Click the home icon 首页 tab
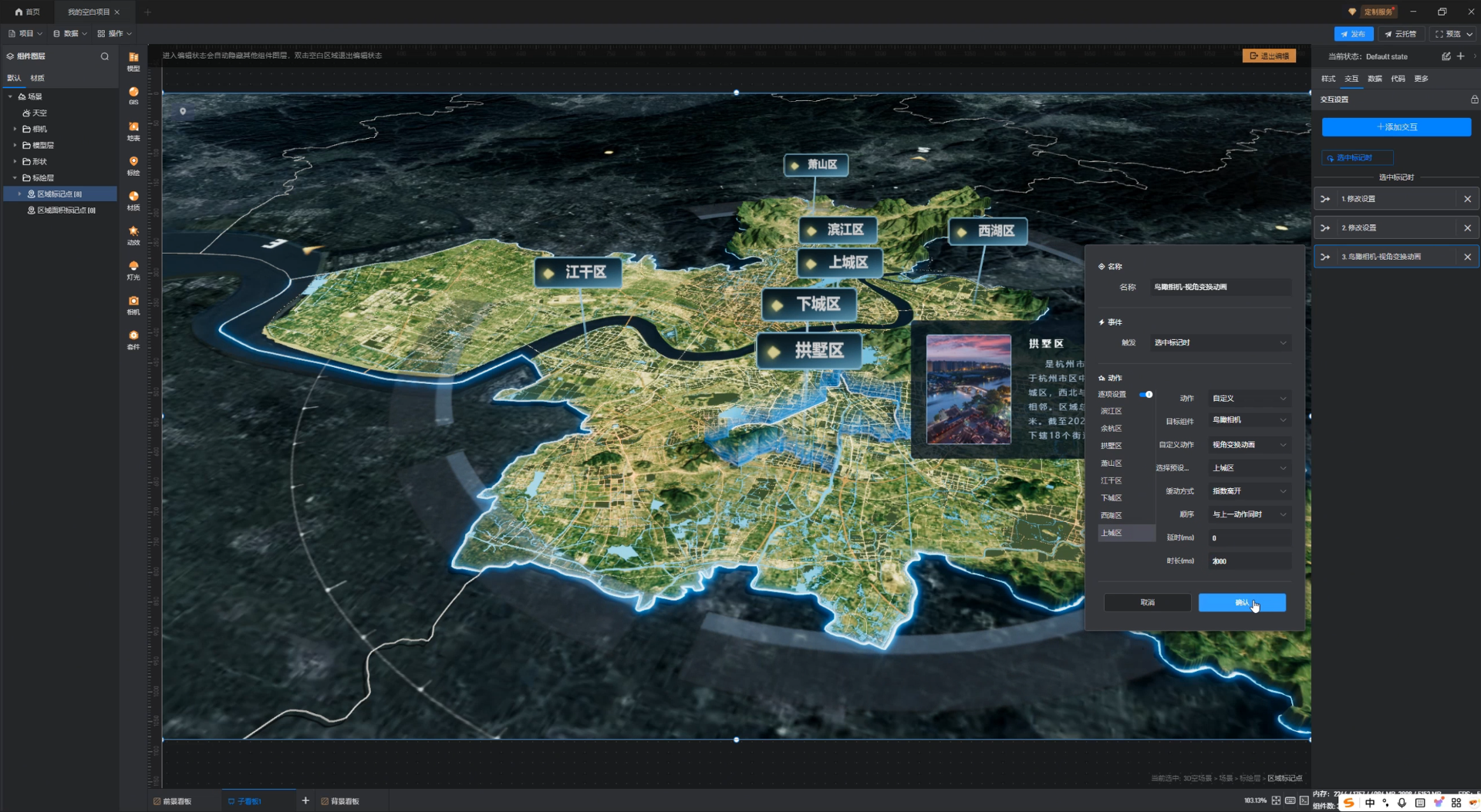Screen dimensions: 1481x812 pyautogui.click(x=27, y=12)
